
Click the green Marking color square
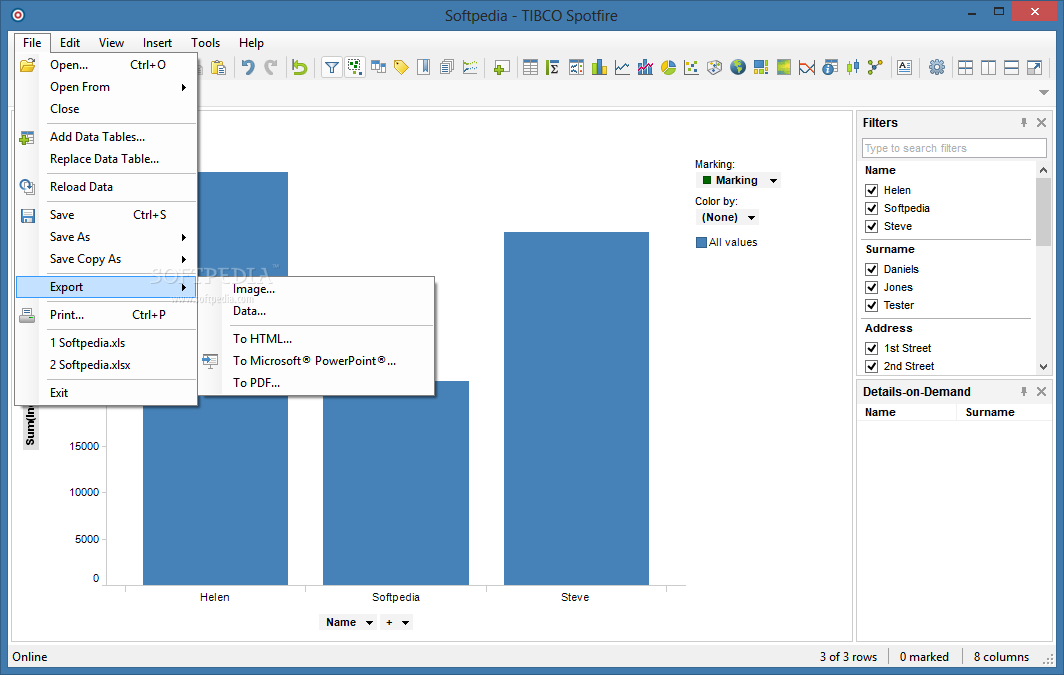coord(707,180)
